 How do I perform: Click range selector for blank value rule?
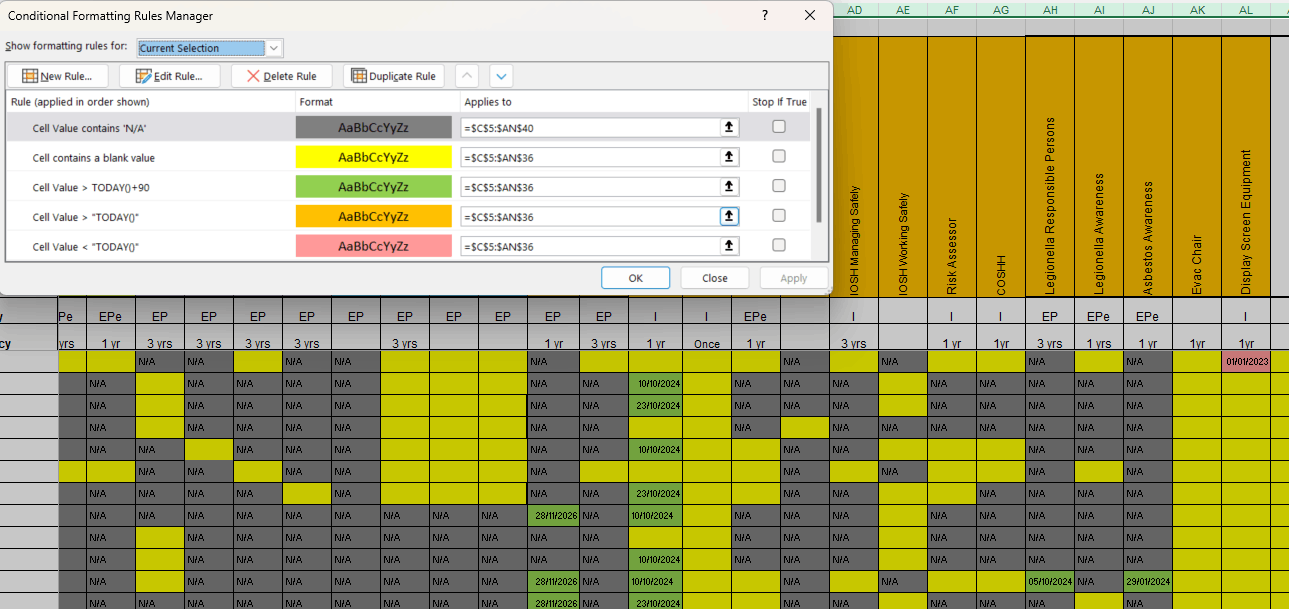[x=729, y=157]
